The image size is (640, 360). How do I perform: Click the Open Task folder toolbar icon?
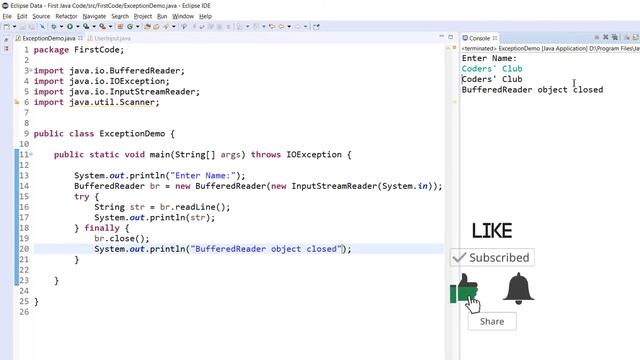156,27
